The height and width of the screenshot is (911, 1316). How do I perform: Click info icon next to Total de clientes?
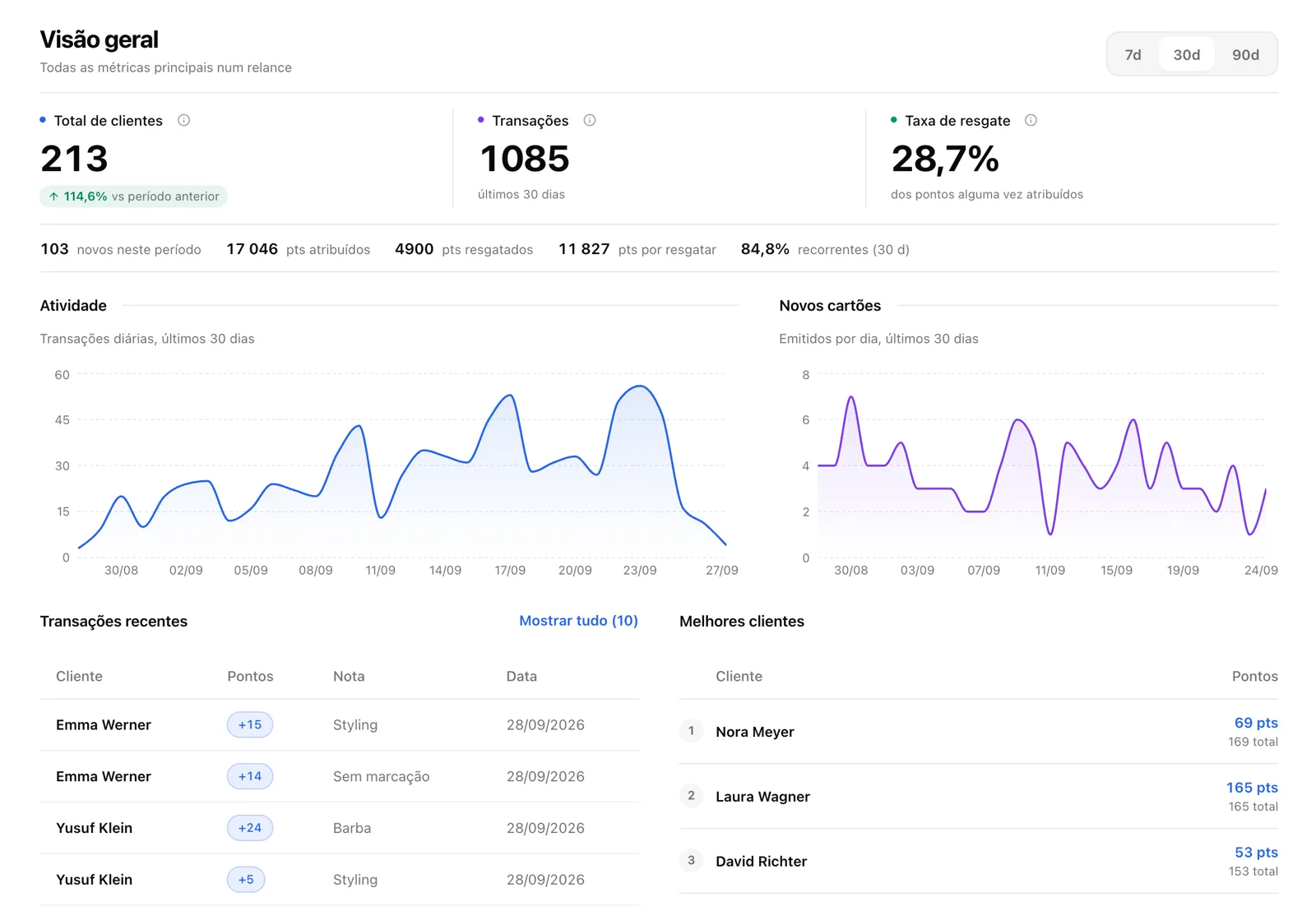click(184, 120)
